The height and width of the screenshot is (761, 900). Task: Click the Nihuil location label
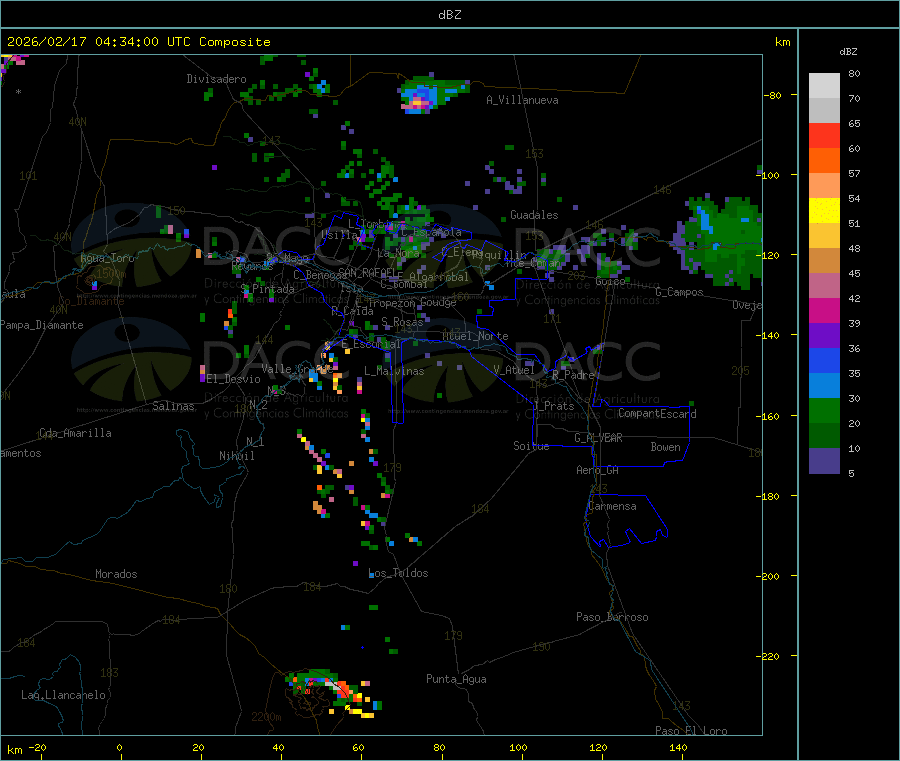236,456
